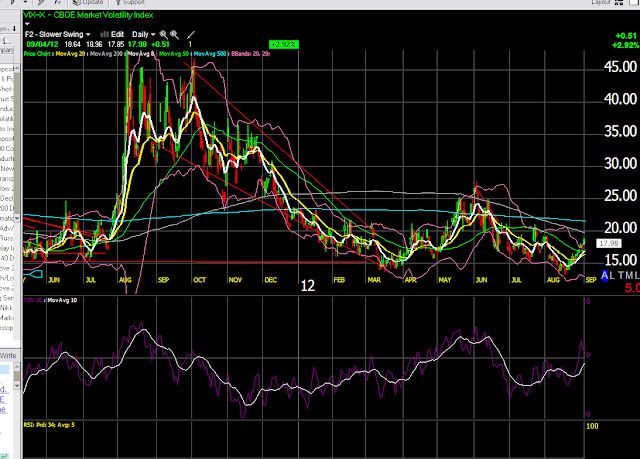Click the green MovAvg 50 legend label
Image resolution: width=640 pixels, height=459 pixels.
point(175,53)
